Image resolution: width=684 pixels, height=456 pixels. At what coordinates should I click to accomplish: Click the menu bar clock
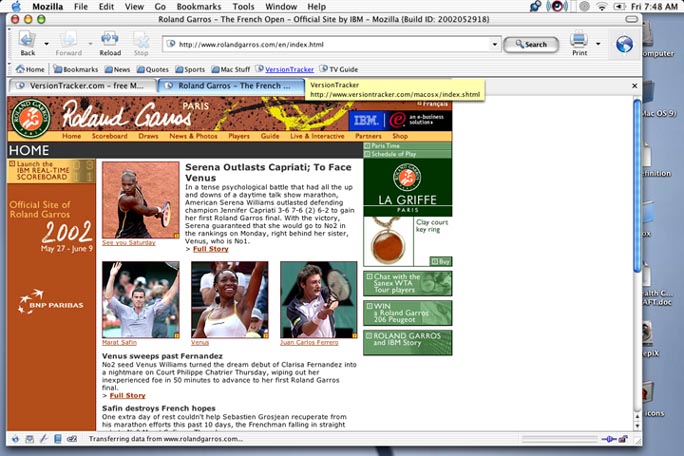[654, 7]
